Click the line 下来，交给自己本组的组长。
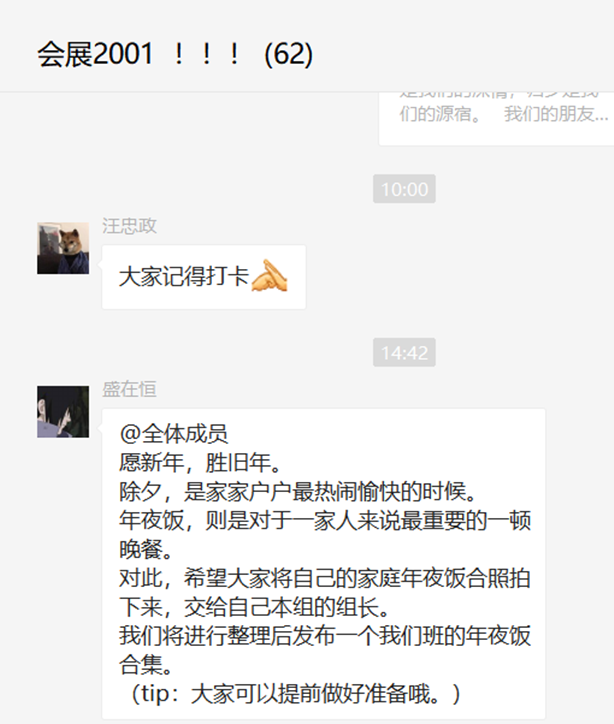This screenshot has width=614, height=724. pos(255,607)
